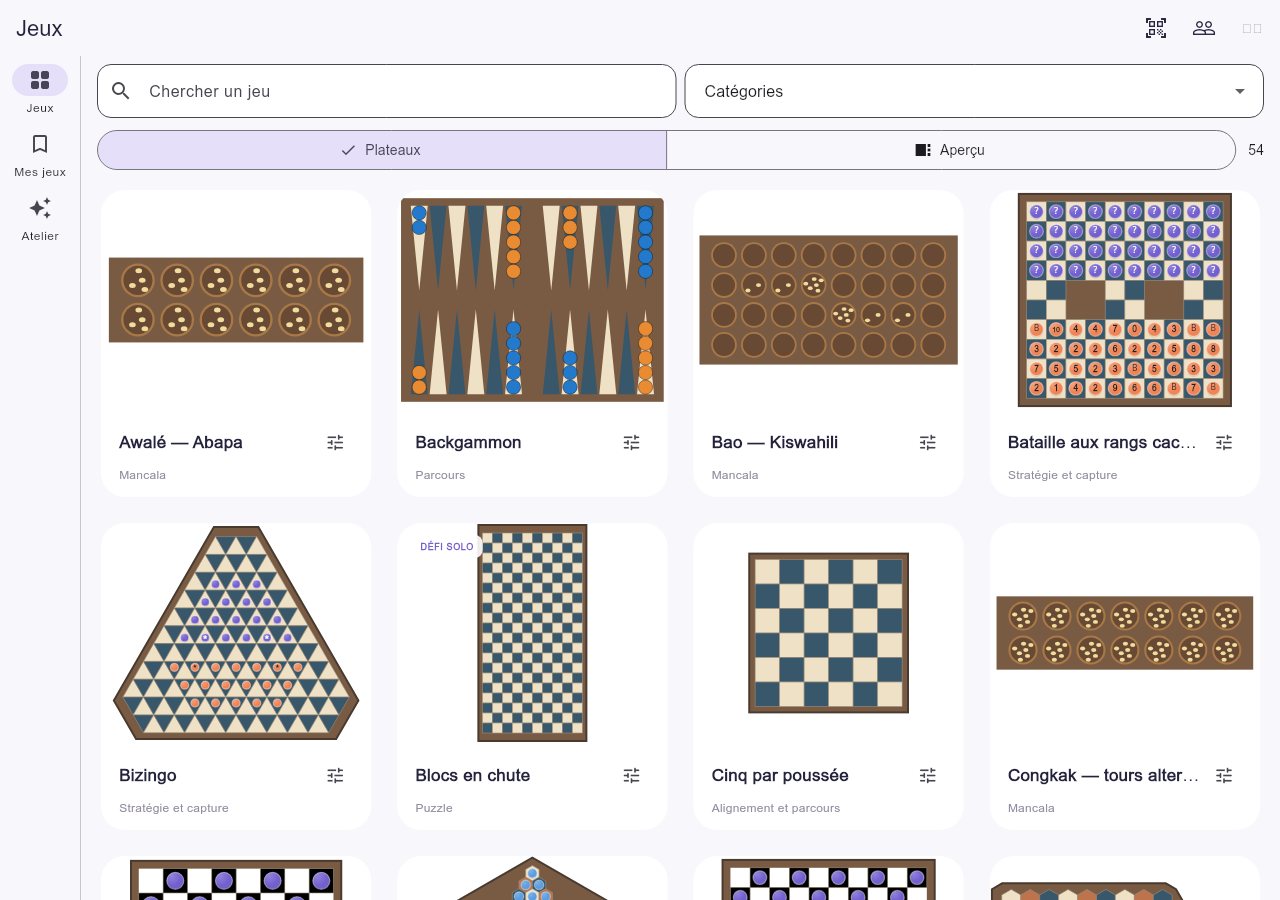Image resolution: width=1280 pixels, height=900 pixels.
Task: Open settings sliders for Bataille aux rangs cachés
Action: click(x=1224, y=442)
